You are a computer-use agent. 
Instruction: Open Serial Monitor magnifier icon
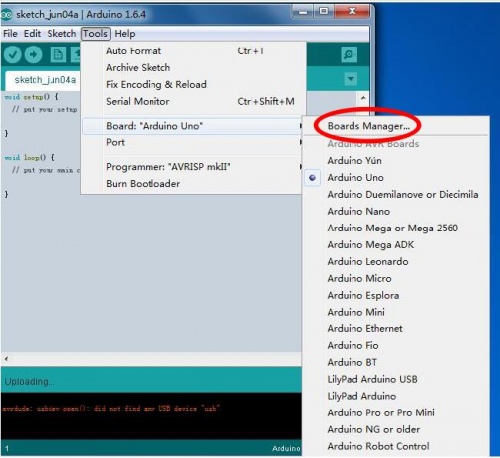pyautogui.click(x=349, y=54)
